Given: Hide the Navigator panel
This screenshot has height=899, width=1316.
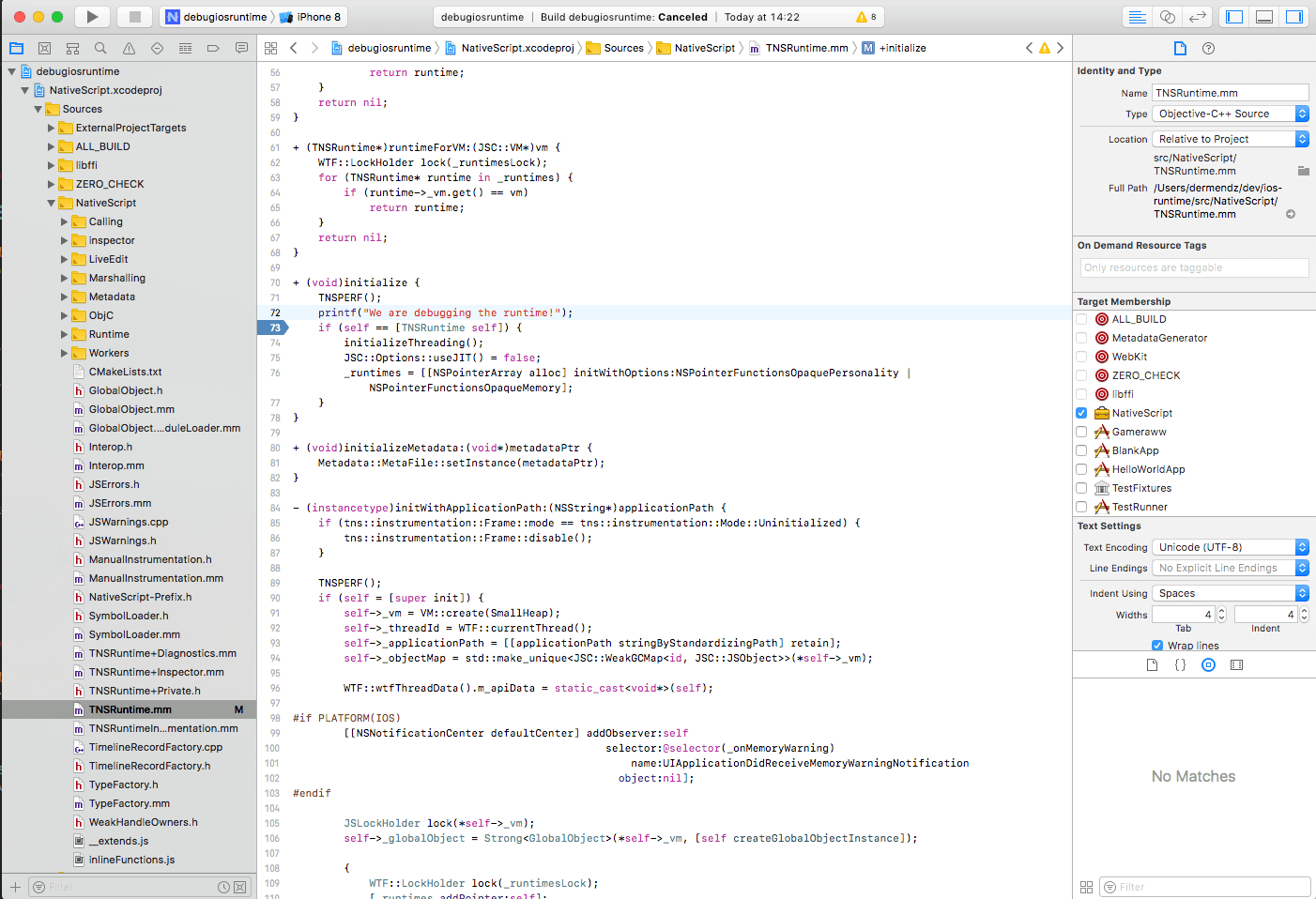Looking at the screenshot, I should coord(1234,17).
